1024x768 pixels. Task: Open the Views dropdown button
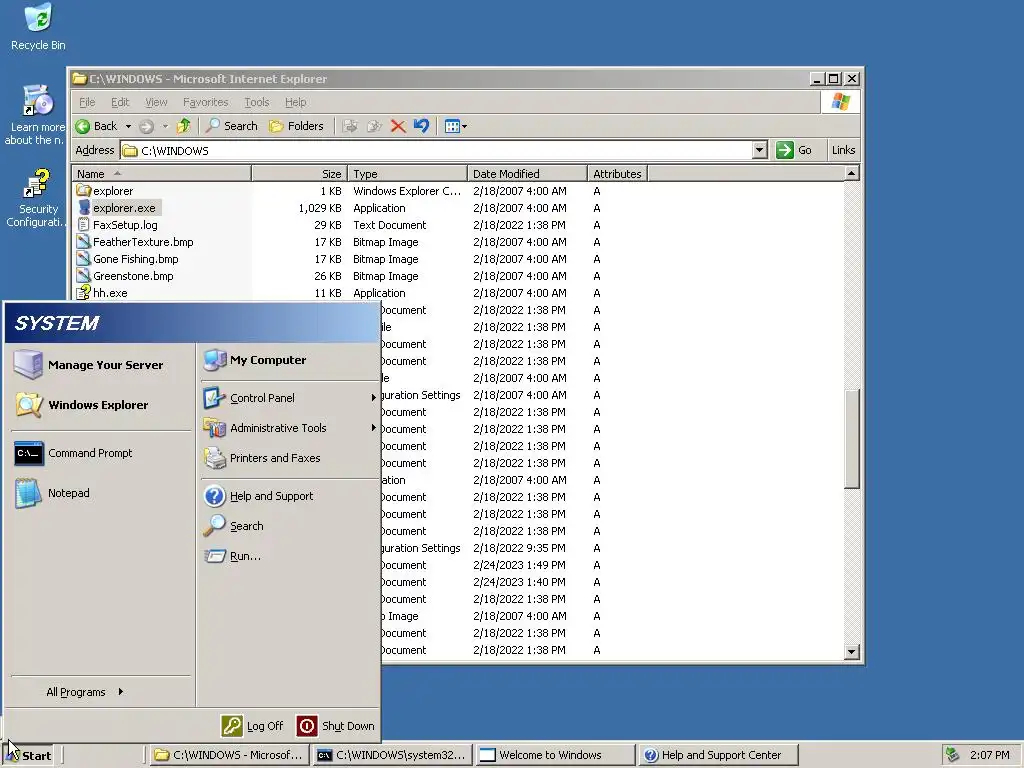(455, 126)
